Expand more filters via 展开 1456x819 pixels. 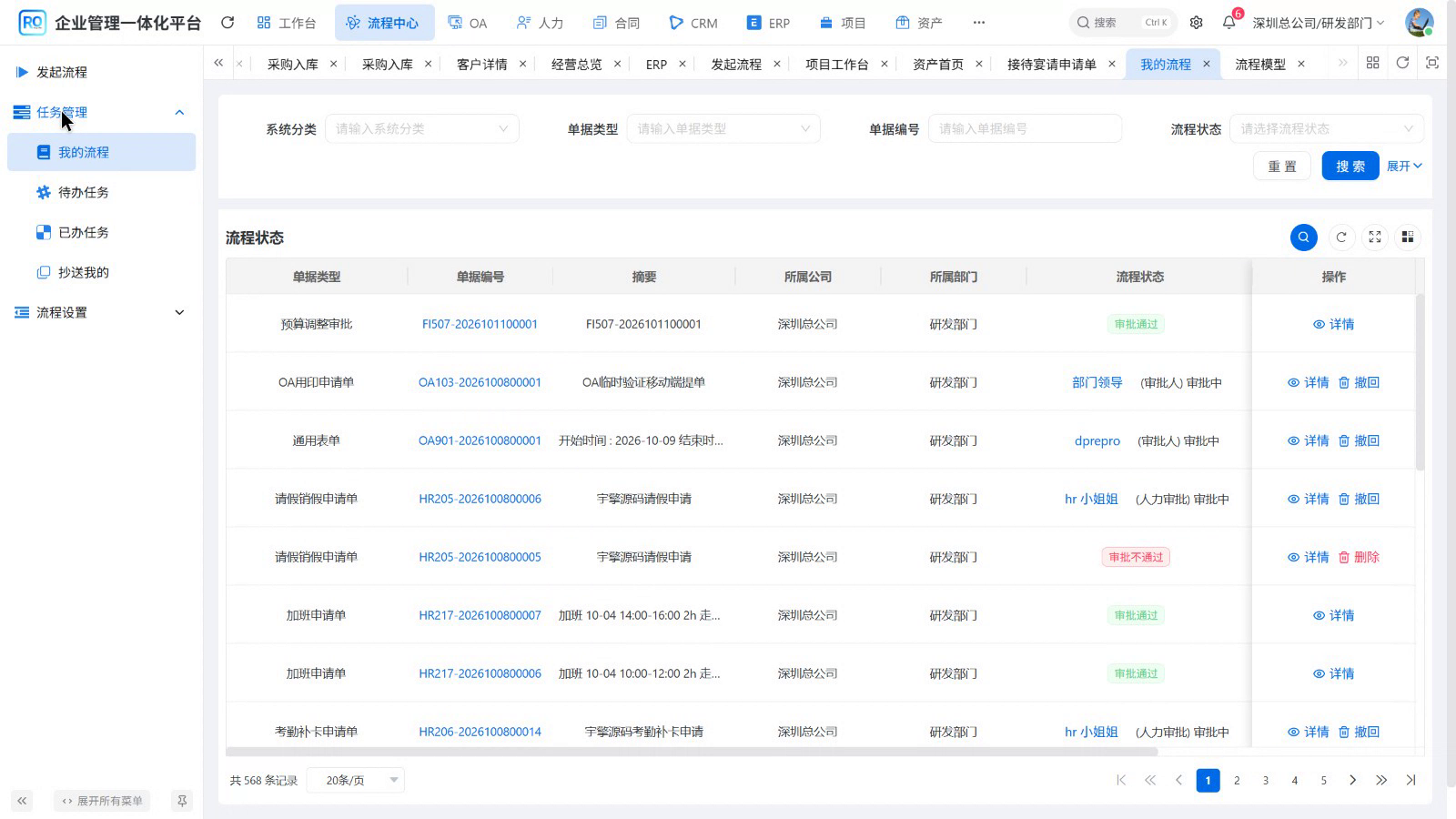[1404, 166]
